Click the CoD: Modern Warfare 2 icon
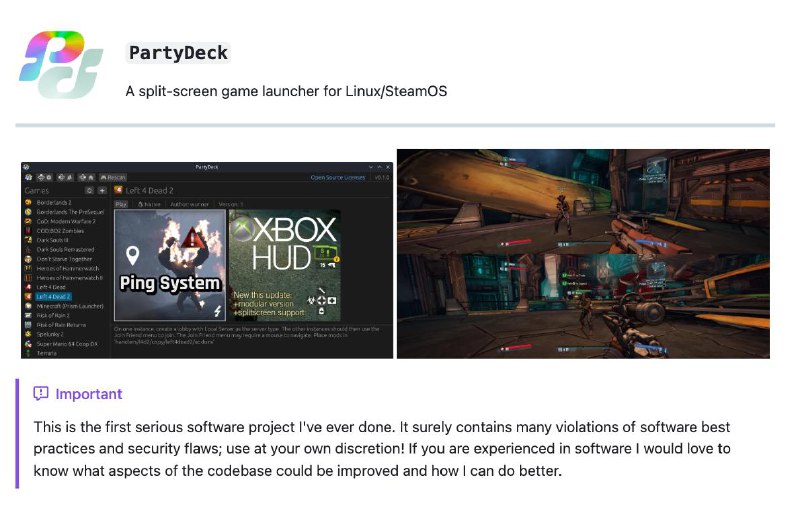Image resolution: width=800 pixels, height=508 pixels. click(x=28, y=221)
